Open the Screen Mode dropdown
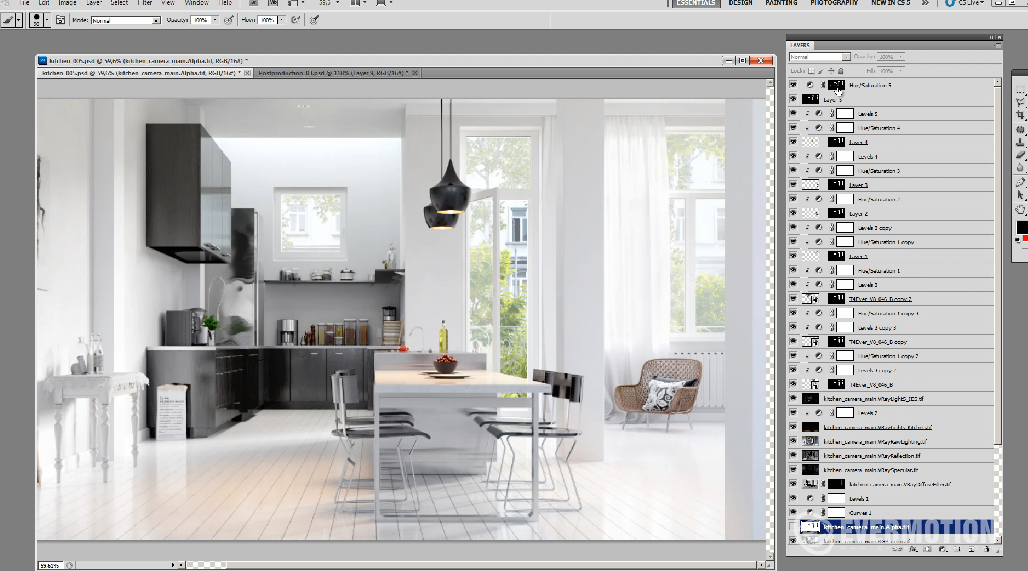Viewport: 1028px width, 571px height. click(383, 3)
